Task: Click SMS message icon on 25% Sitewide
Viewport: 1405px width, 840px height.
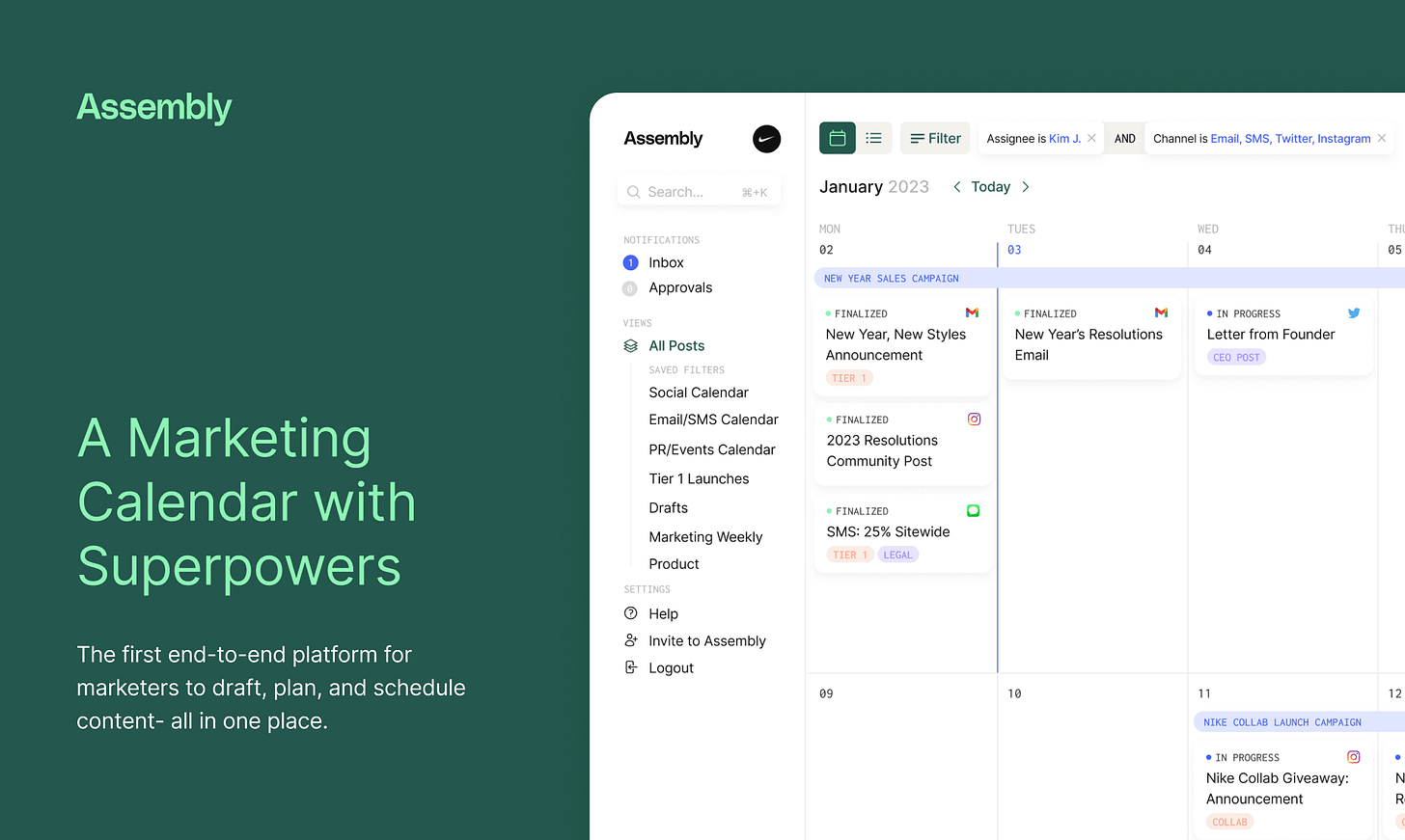Action: pyautogui.click(x=973, y=510)
